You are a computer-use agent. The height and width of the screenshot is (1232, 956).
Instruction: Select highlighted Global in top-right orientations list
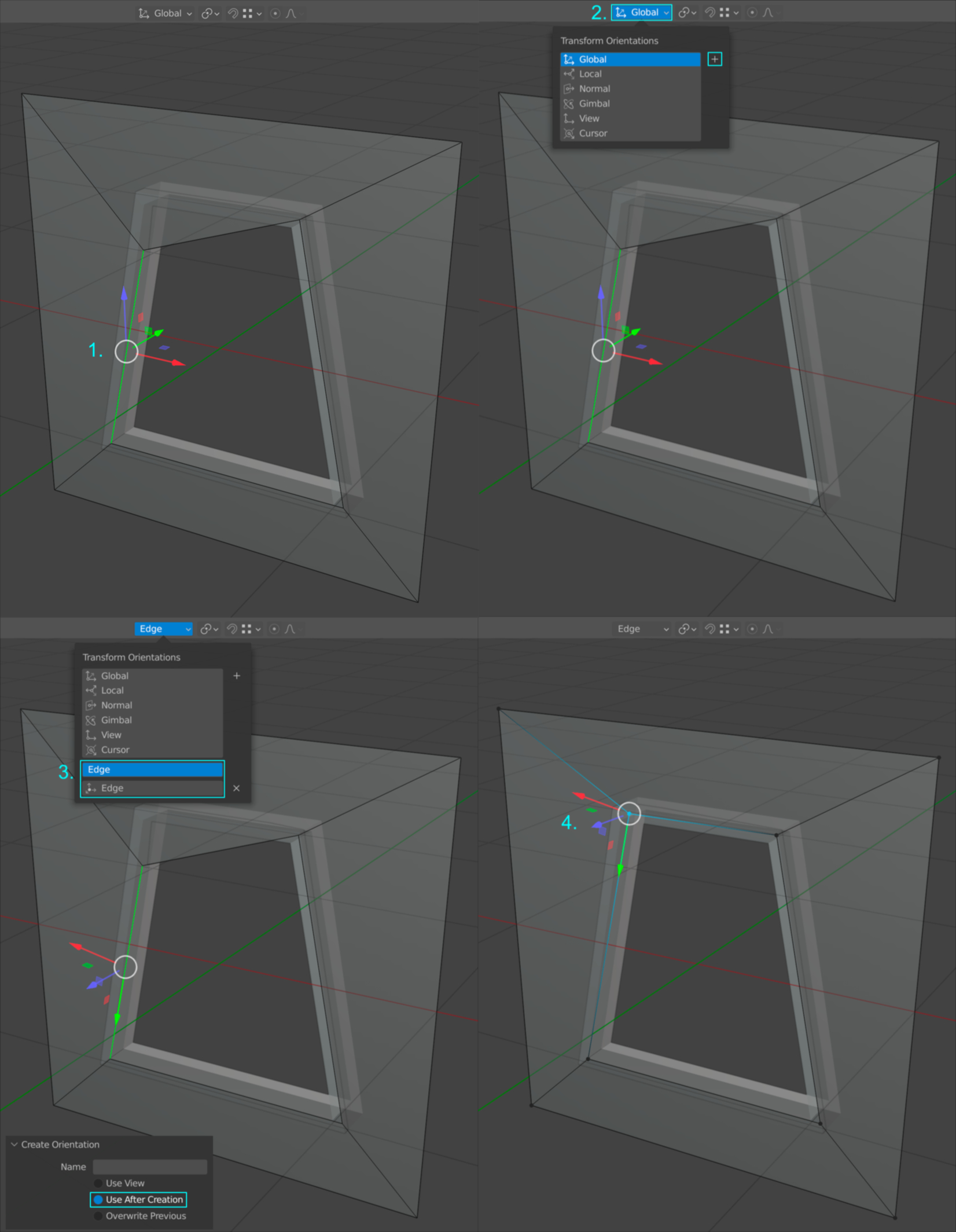click(x=630, y=59)
